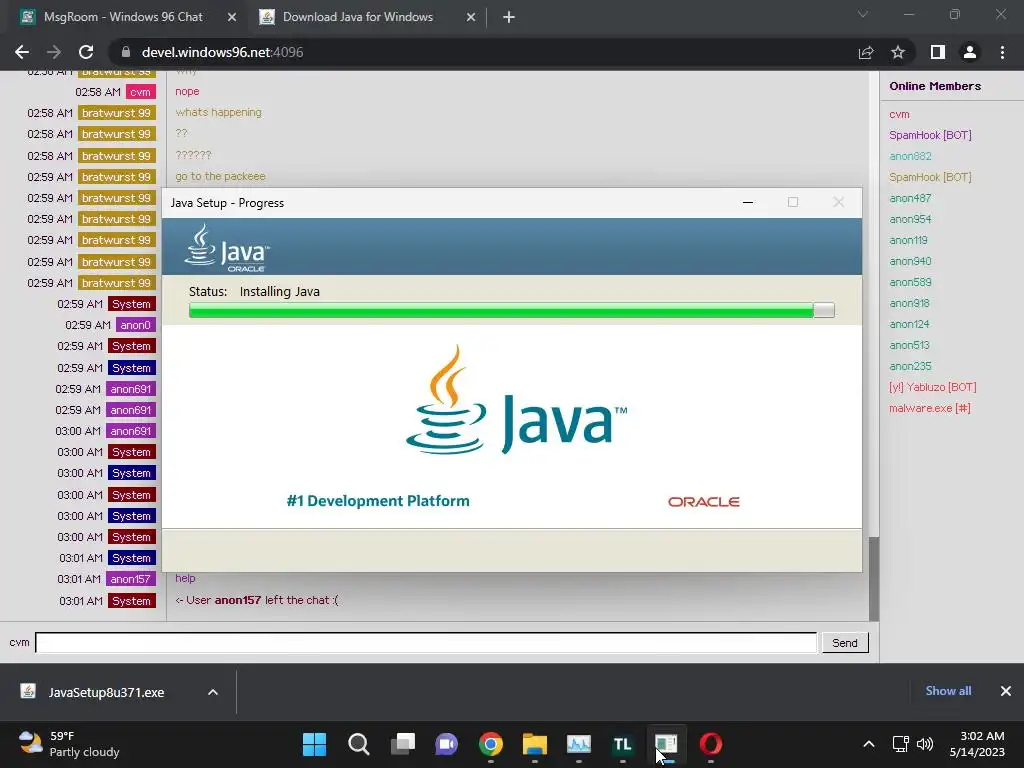
Task: Open Windows Start menu
Action: pyautogui.click(x=314, y=744)
